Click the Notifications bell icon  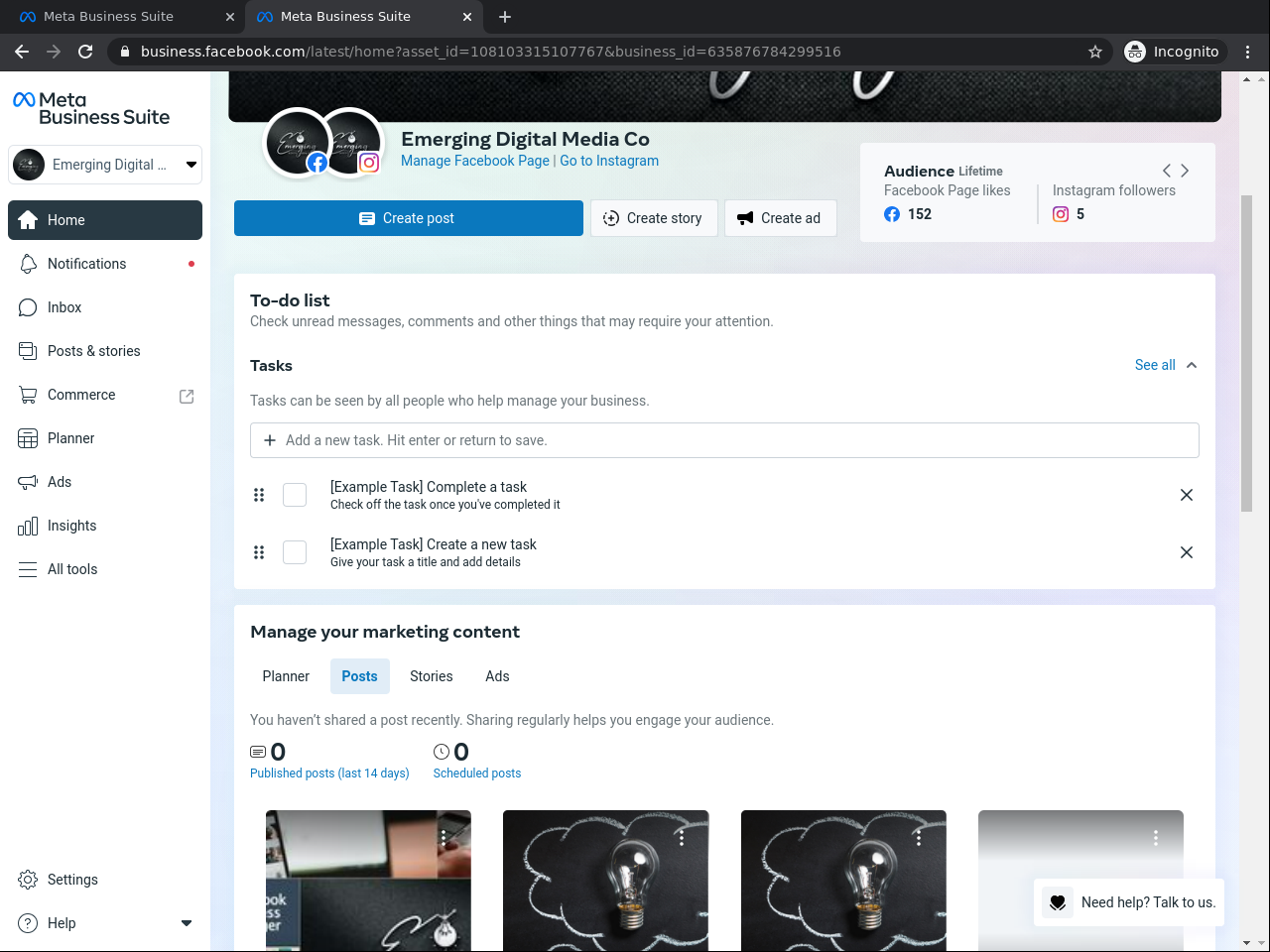[x=28, y=264]
